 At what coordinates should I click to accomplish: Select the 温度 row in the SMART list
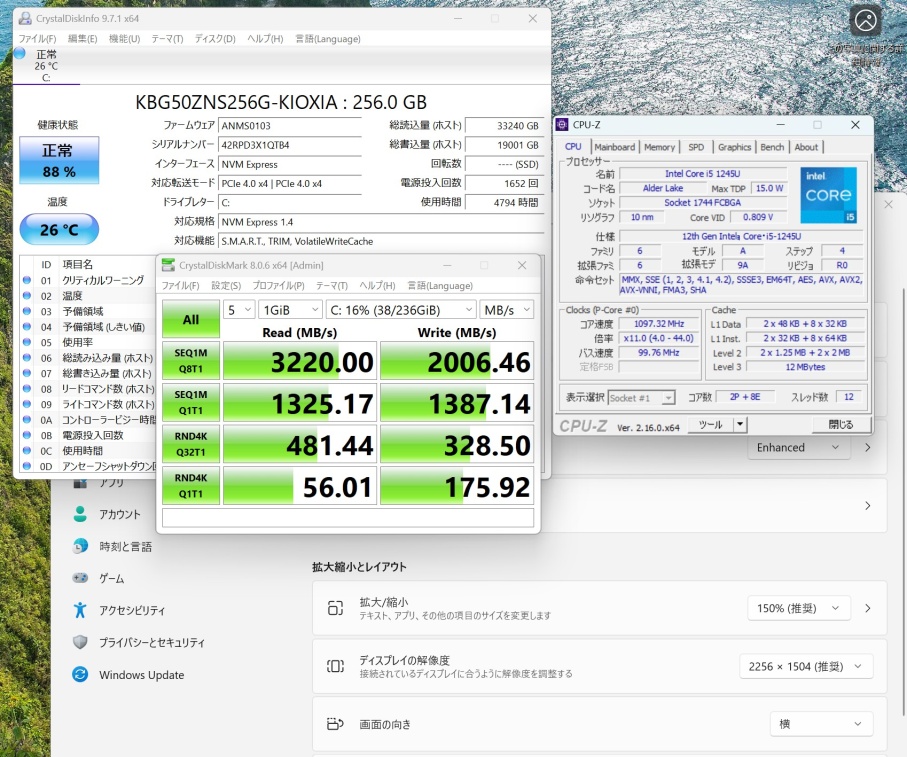click(x=73, y=296)
